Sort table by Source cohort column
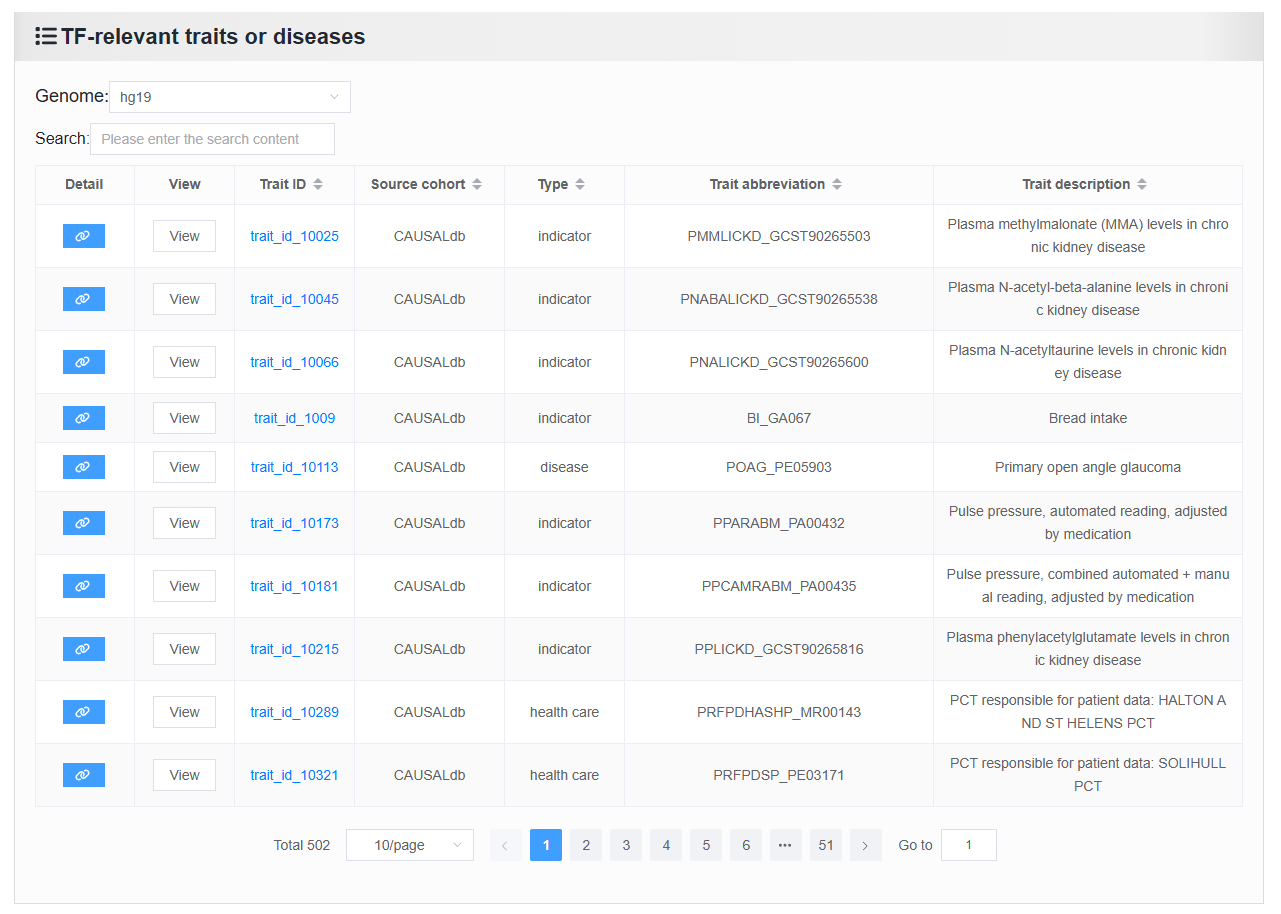Viewport: 1281px width, 914px height. coord(477,184)
